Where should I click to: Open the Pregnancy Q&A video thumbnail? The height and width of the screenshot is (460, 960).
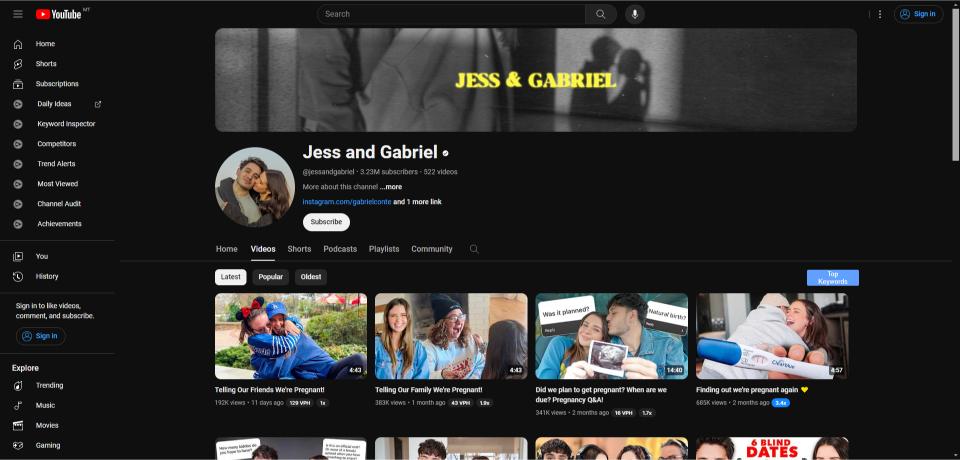pos(612,336)
